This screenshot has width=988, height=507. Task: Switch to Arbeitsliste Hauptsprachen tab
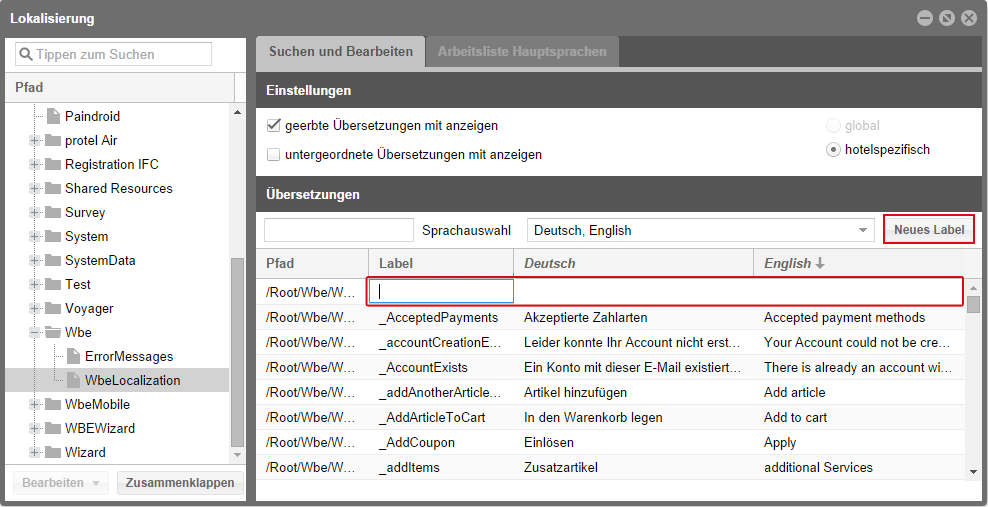click(x=520, y=52)
